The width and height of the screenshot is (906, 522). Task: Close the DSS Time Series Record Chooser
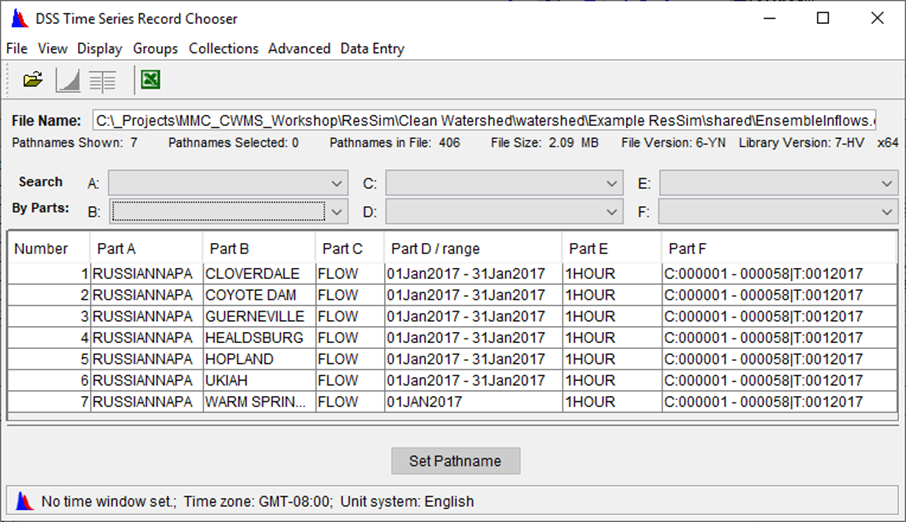tap(877, 18)
